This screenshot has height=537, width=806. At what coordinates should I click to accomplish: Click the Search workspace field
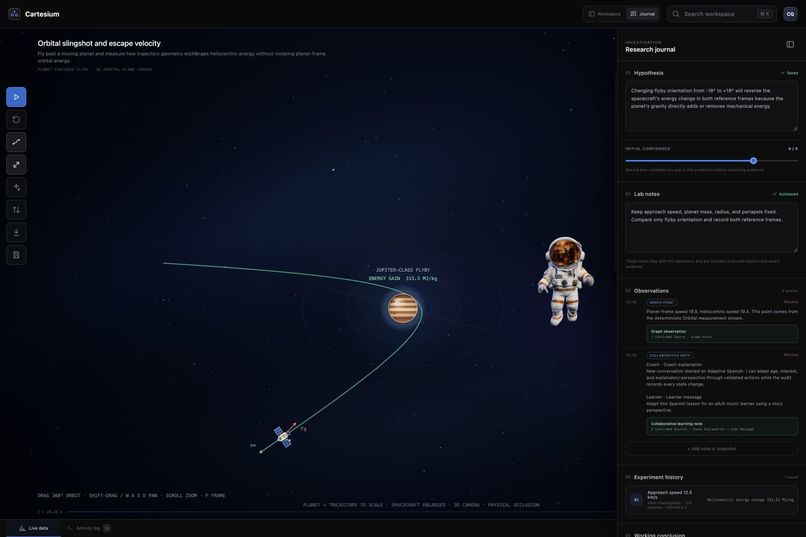[721, 14]
